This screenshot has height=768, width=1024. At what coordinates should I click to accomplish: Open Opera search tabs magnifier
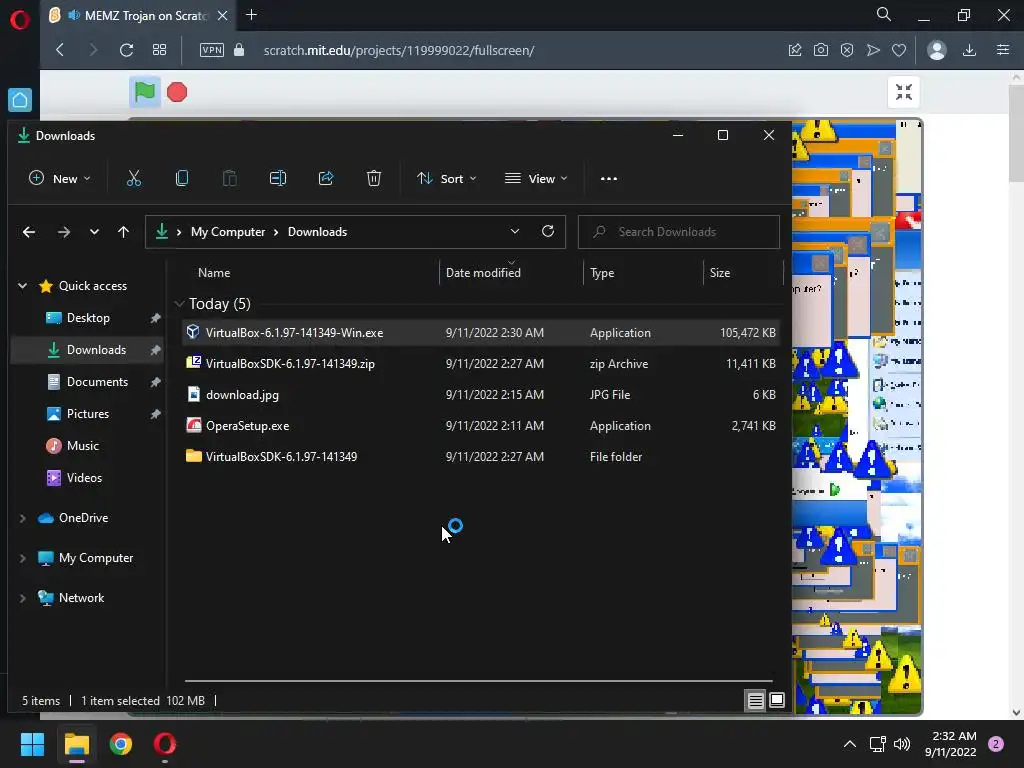[884, 14]
